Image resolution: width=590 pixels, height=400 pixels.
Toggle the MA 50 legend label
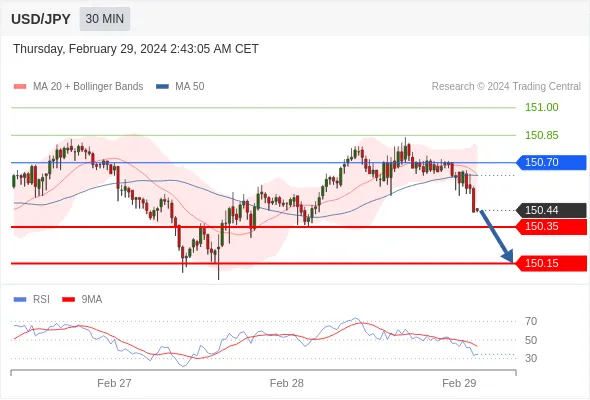tap(190, 87)
